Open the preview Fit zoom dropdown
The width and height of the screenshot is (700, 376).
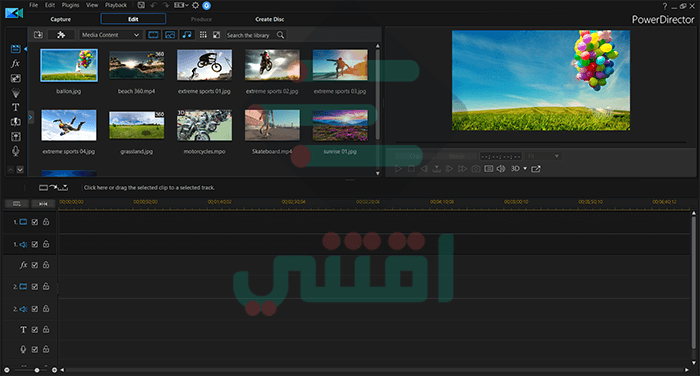click(x=543, y=156)
